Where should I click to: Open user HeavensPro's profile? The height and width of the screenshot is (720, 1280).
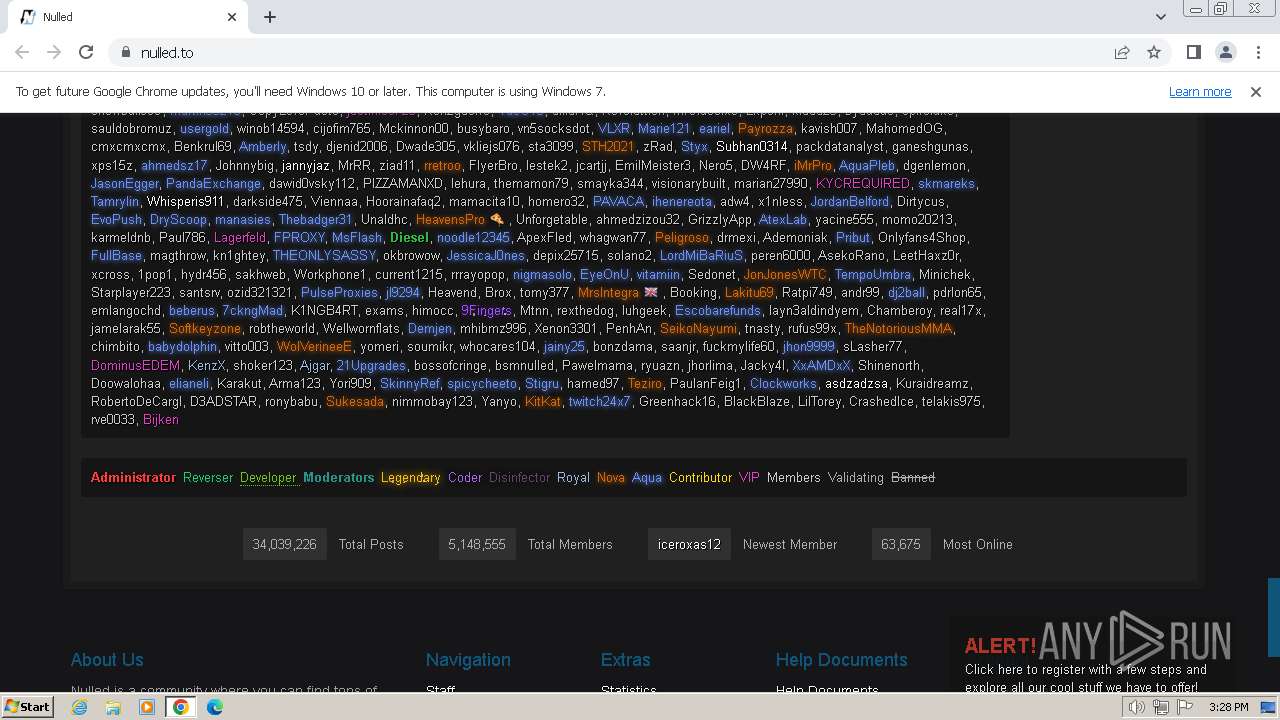pyautogui.click(x=450, y=219)
